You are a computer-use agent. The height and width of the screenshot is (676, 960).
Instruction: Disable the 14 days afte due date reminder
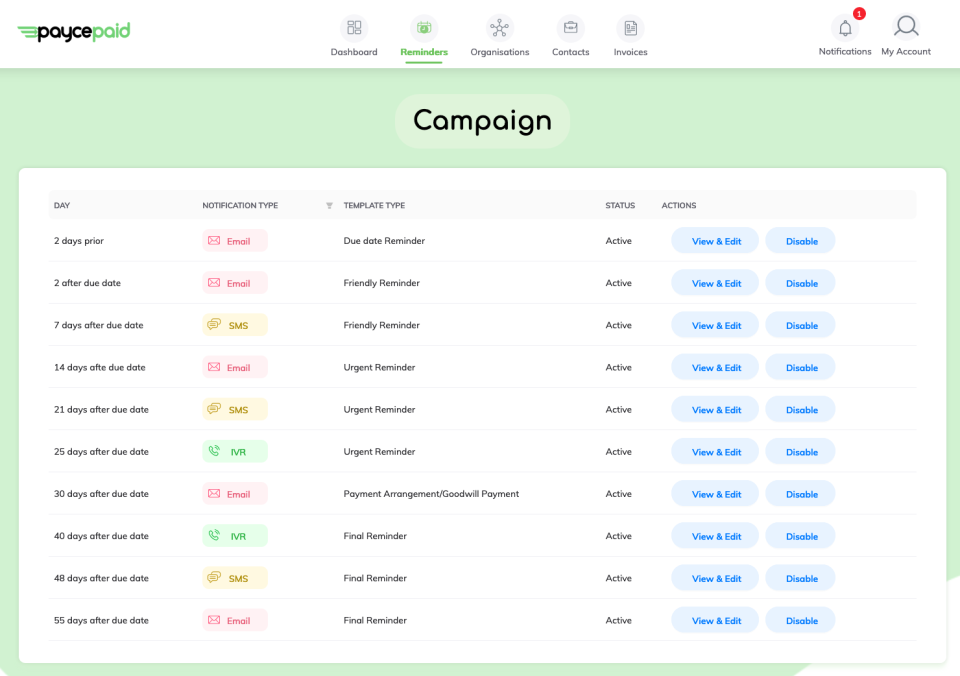[801, 367]
